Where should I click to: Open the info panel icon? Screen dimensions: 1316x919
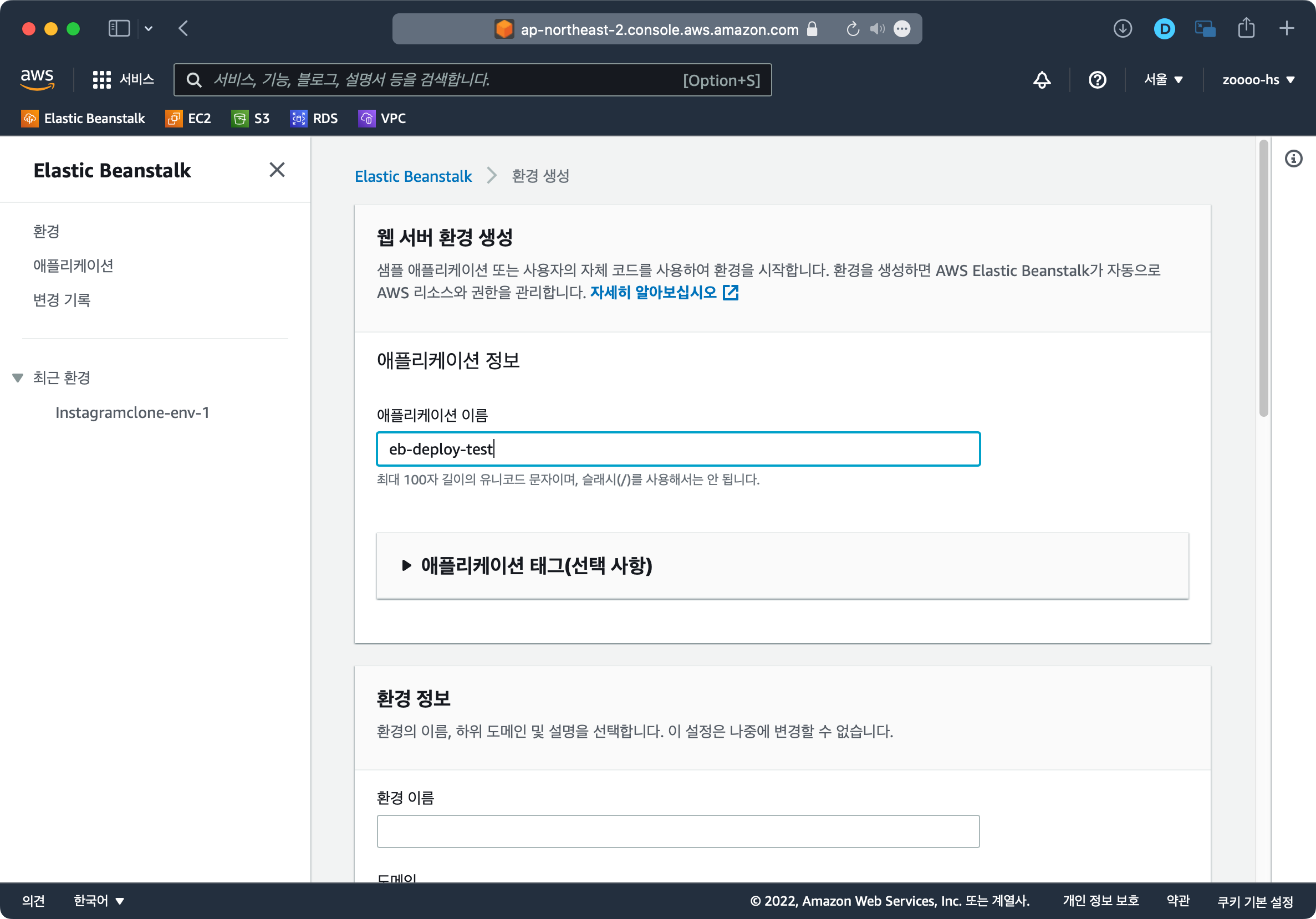[1293, 159]
